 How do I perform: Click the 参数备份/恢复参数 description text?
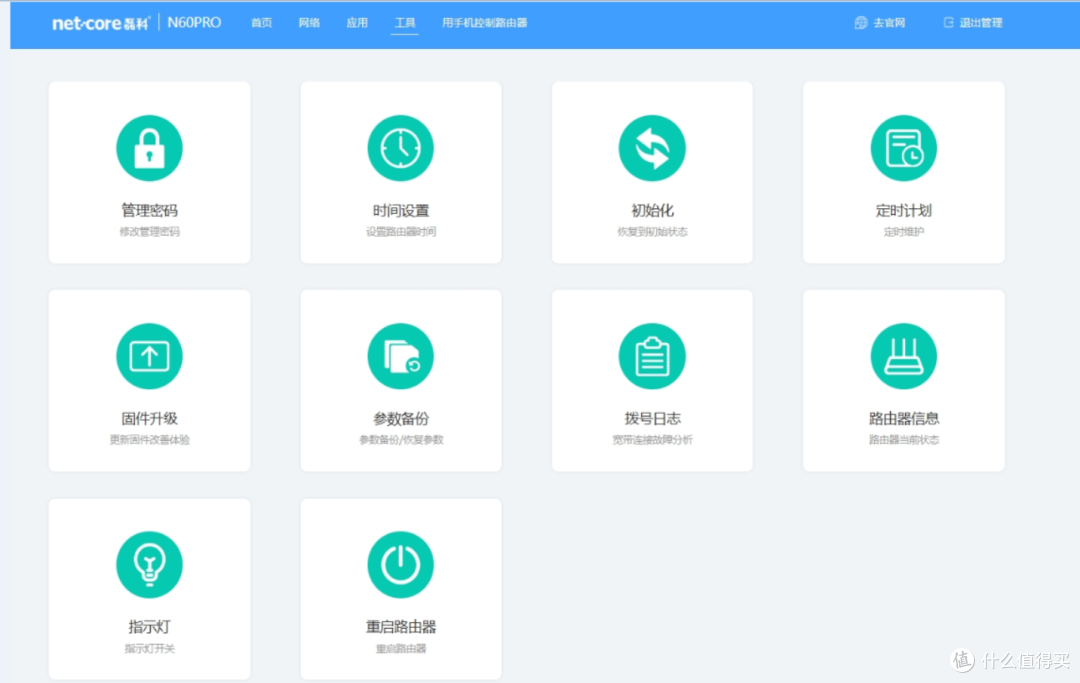(400, 439)
